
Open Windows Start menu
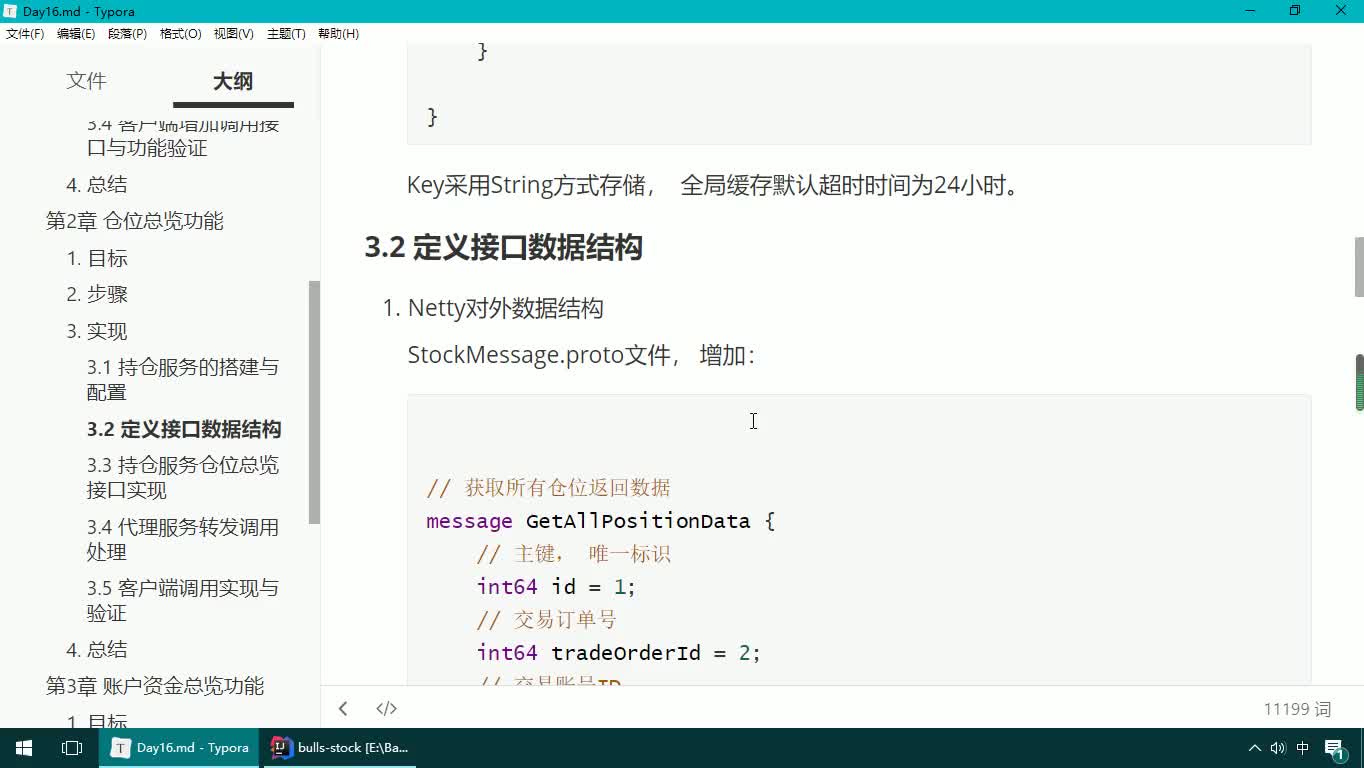pyautogui.click(x=24, y=748)
